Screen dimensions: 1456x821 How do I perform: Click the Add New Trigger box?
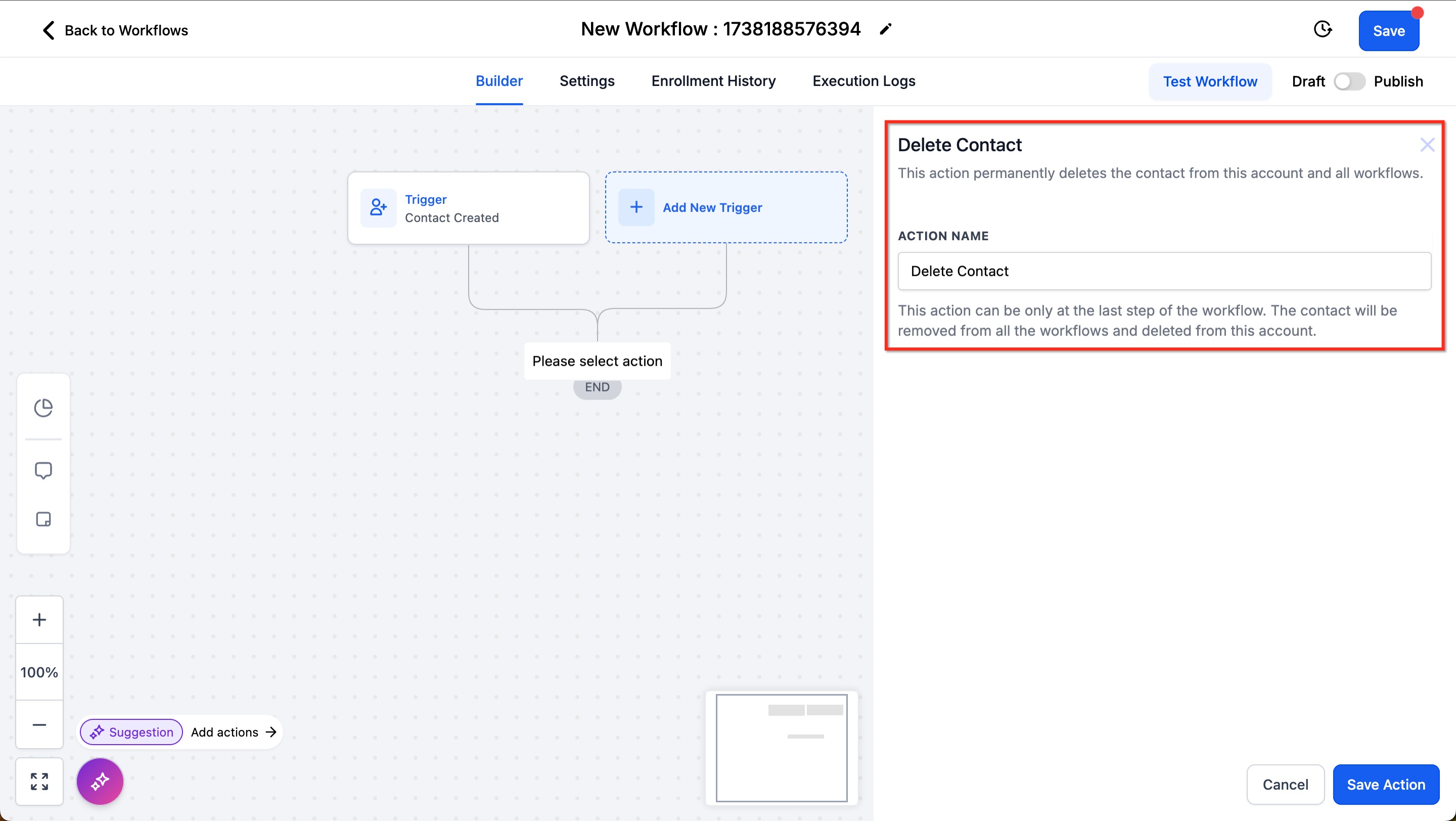tap(726, 207)
